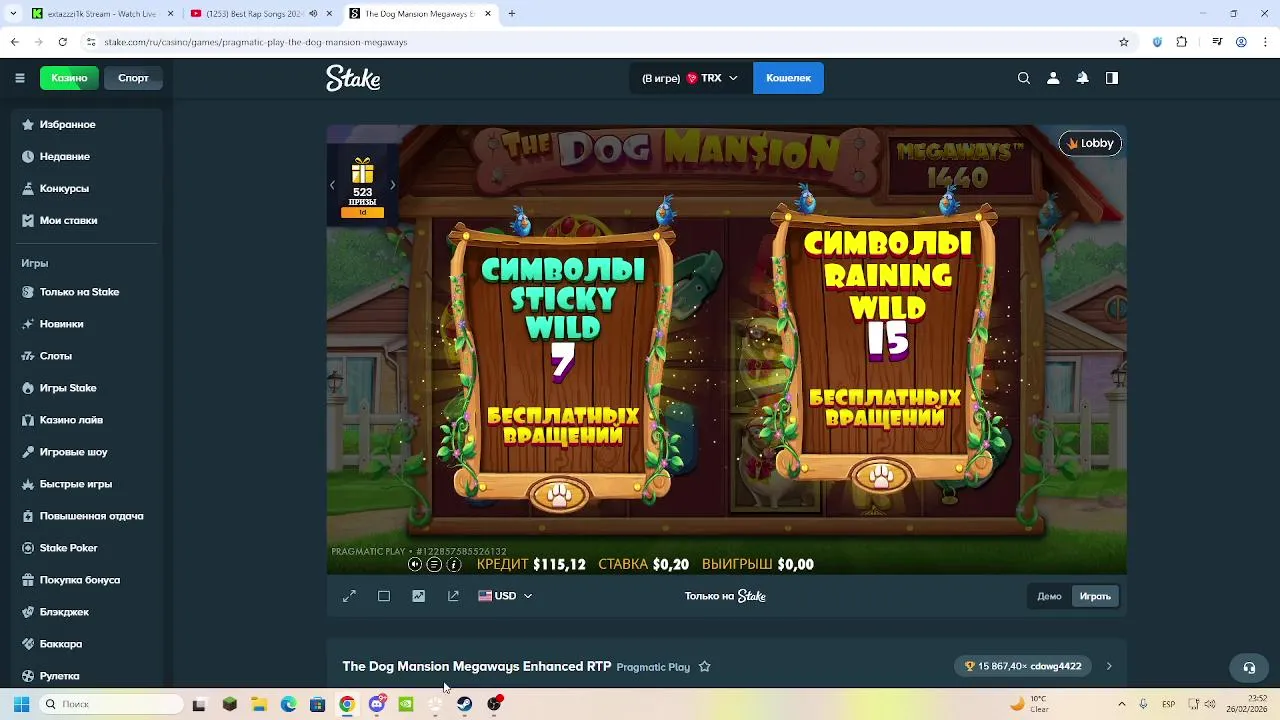Viewport: 1280px width, 720px height.
Task: Show hidden system tray icons
Action: 1121,704
